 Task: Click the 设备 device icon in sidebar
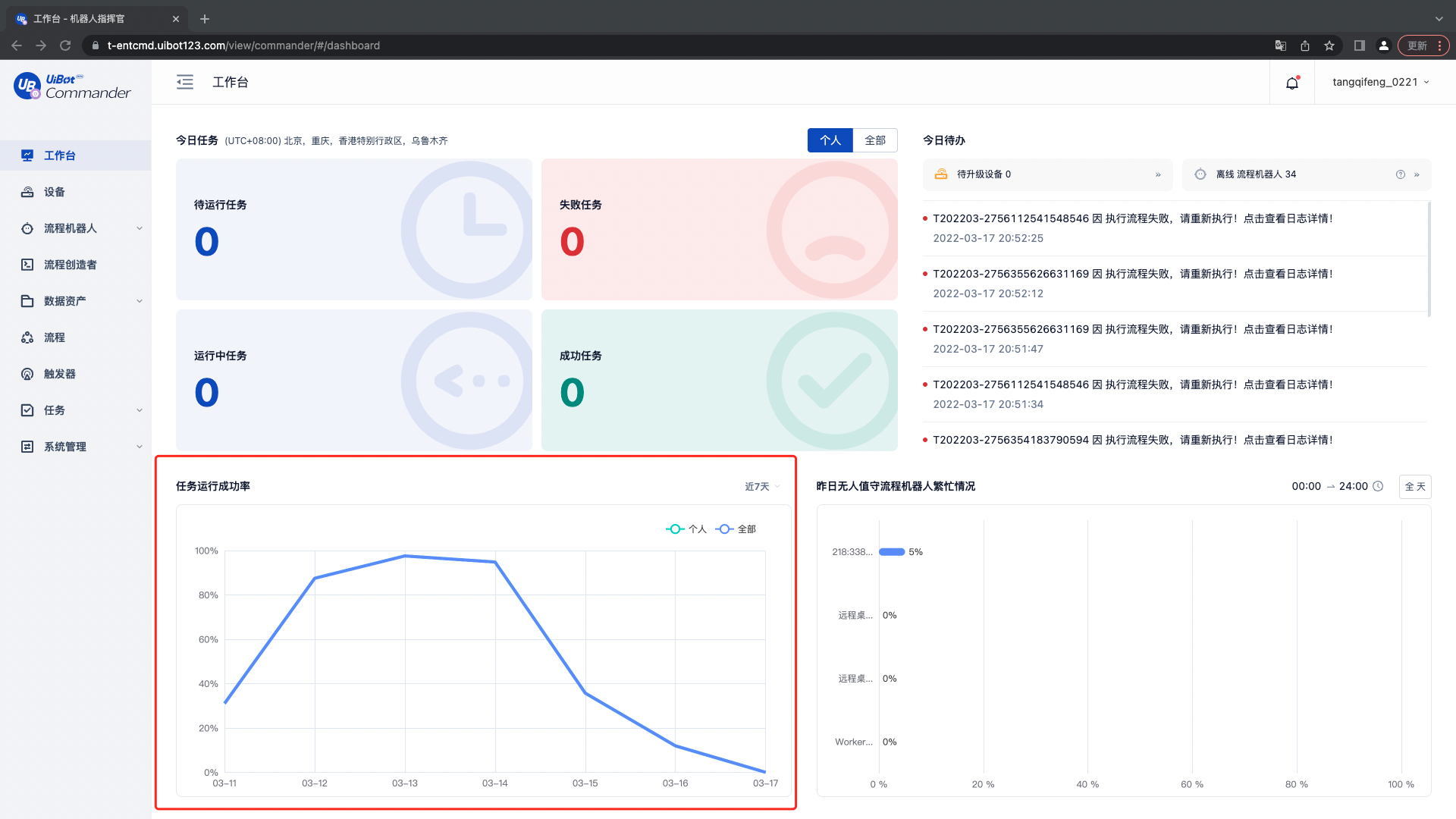[x=27, y=192]
